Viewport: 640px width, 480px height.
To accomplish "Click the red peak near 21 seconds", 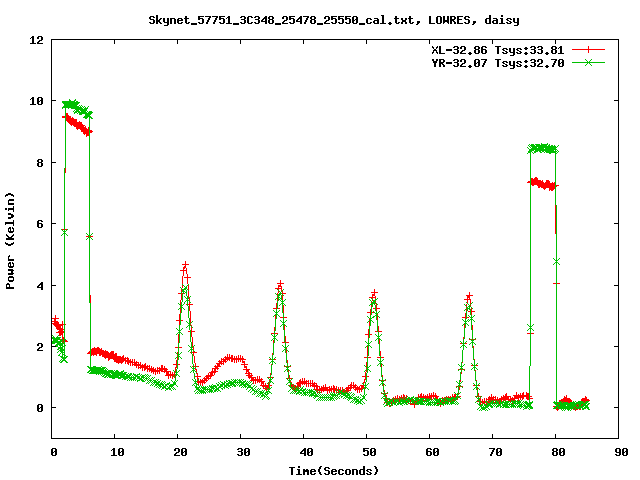I will click(x=185, y=266).
